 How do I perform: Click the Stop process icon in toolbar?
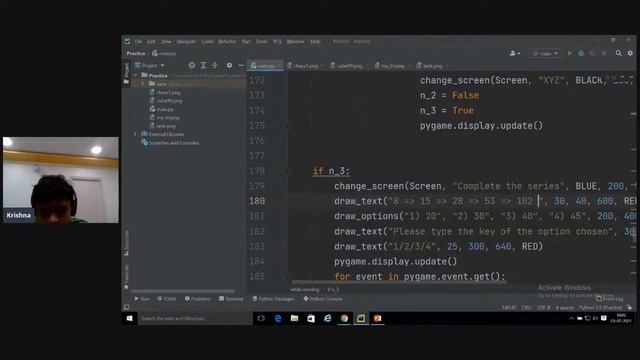tap(604, 53)
